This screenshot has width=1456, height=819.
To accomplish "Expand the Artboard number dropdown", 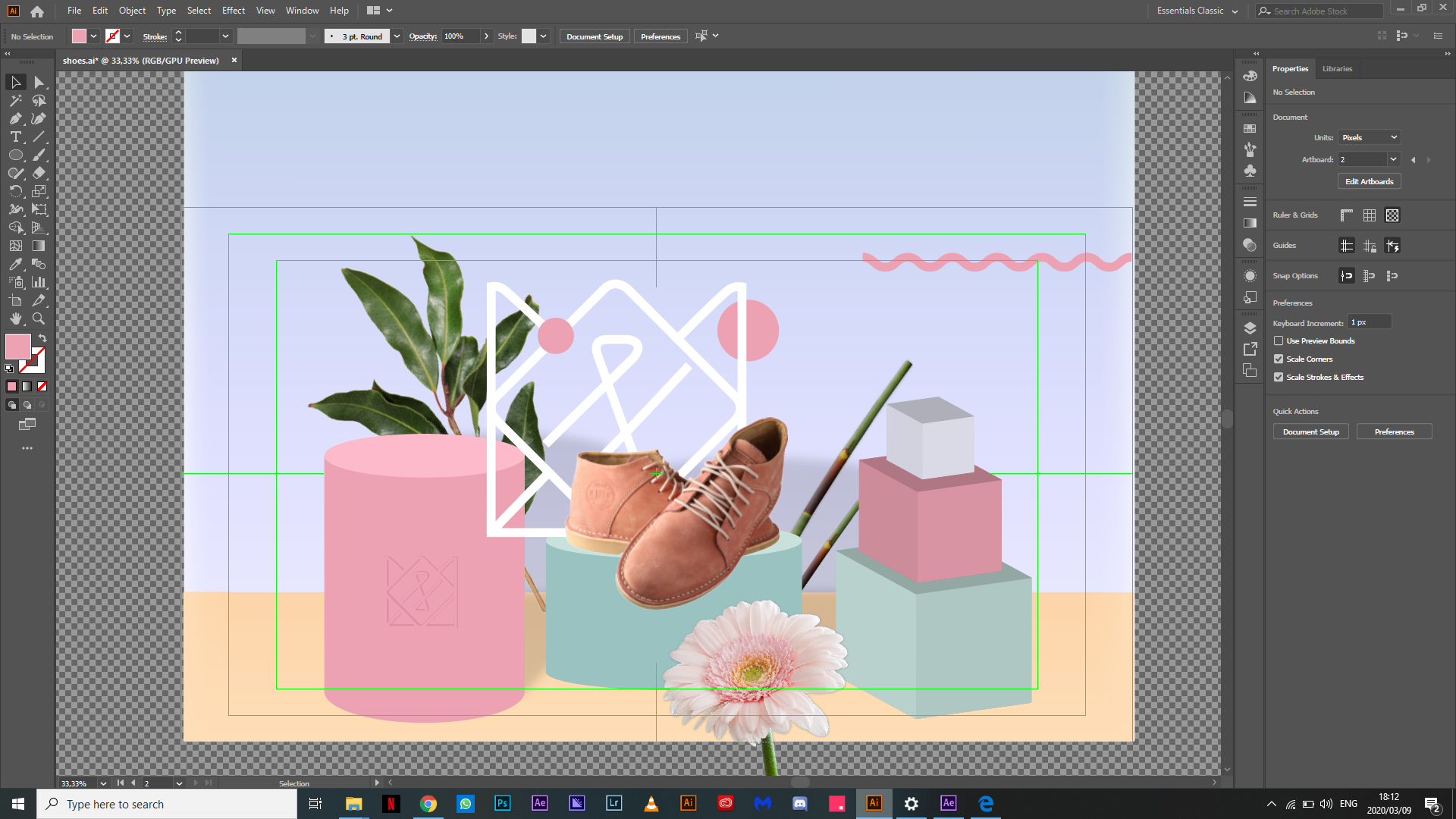I will pyautogui.click(x=1393, y=159).
